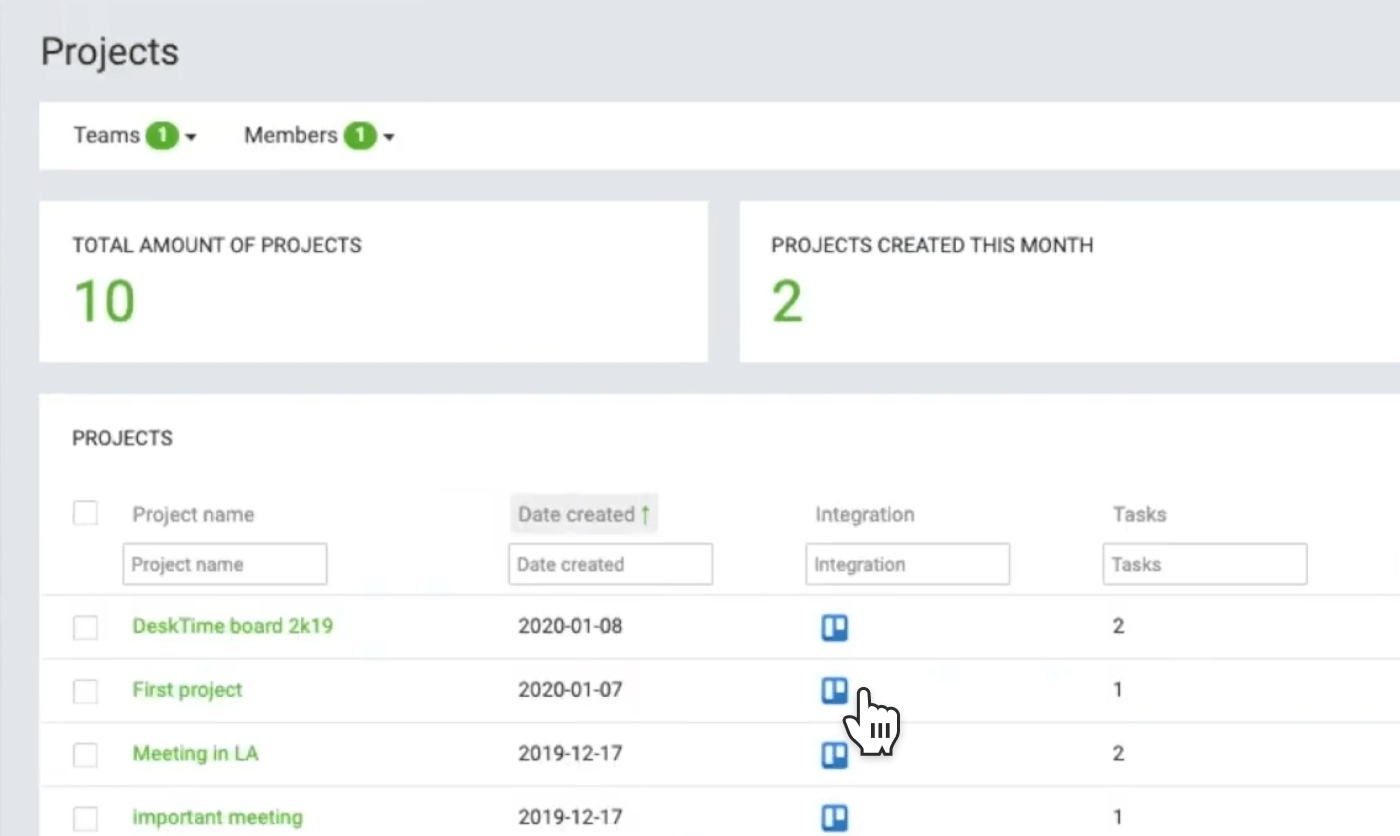This screenshot has width=1400, height=836.
Task: Tick the checkbox next to Meeting in LA
Action: [x=85, y=755]
